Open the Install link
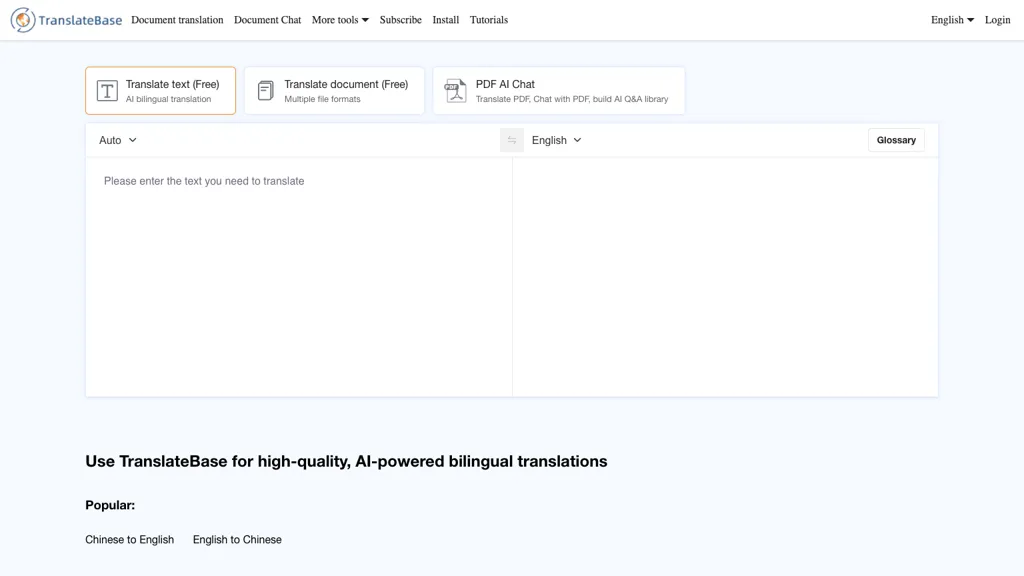 (445, 20)
